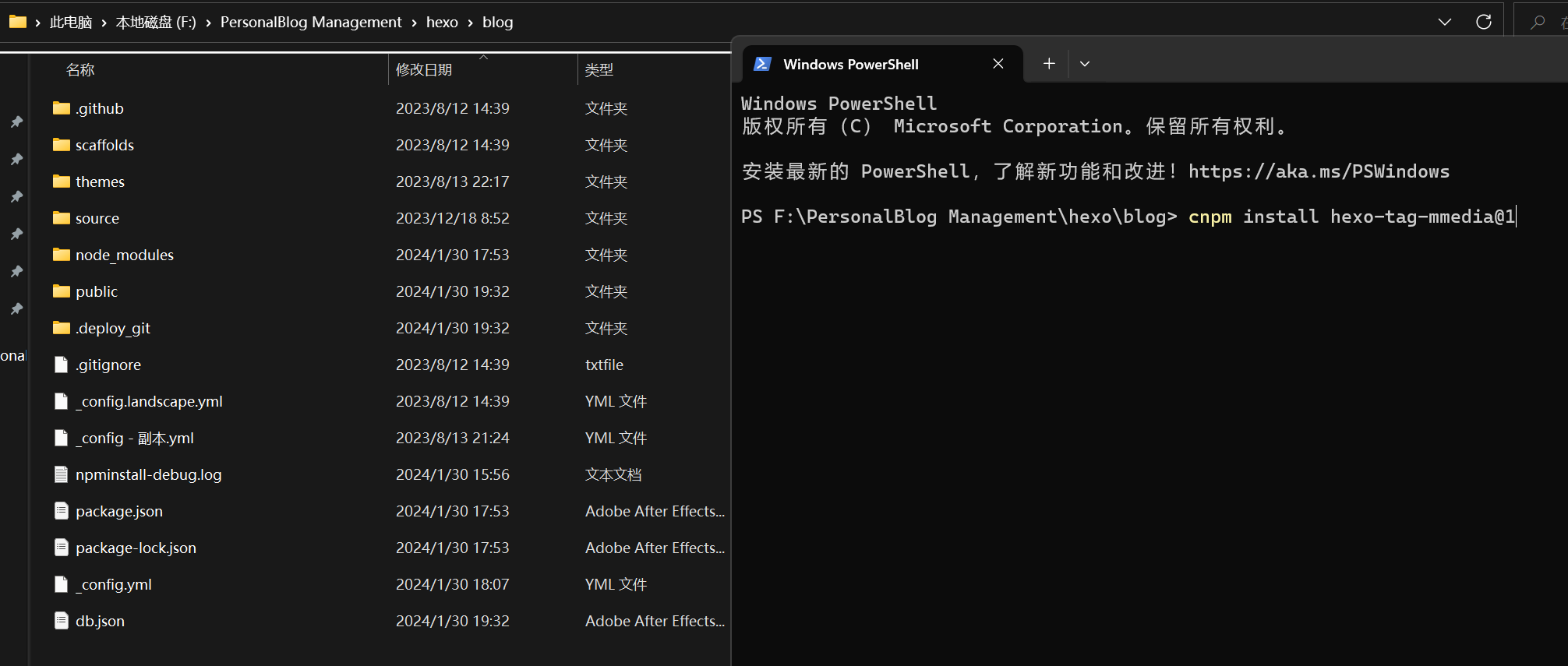Select the .deploy_git folder name

[113, 328]
